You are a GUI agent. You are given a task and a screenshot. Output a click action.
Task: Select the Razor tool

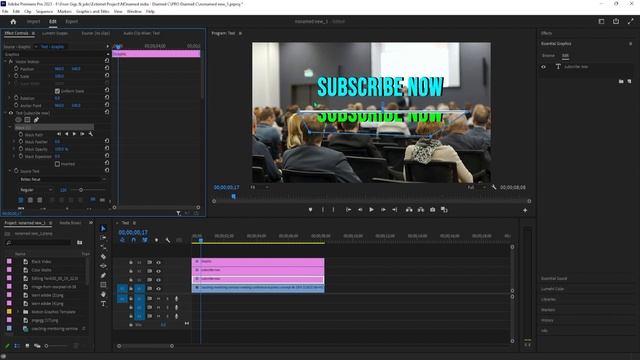point(103,257)
